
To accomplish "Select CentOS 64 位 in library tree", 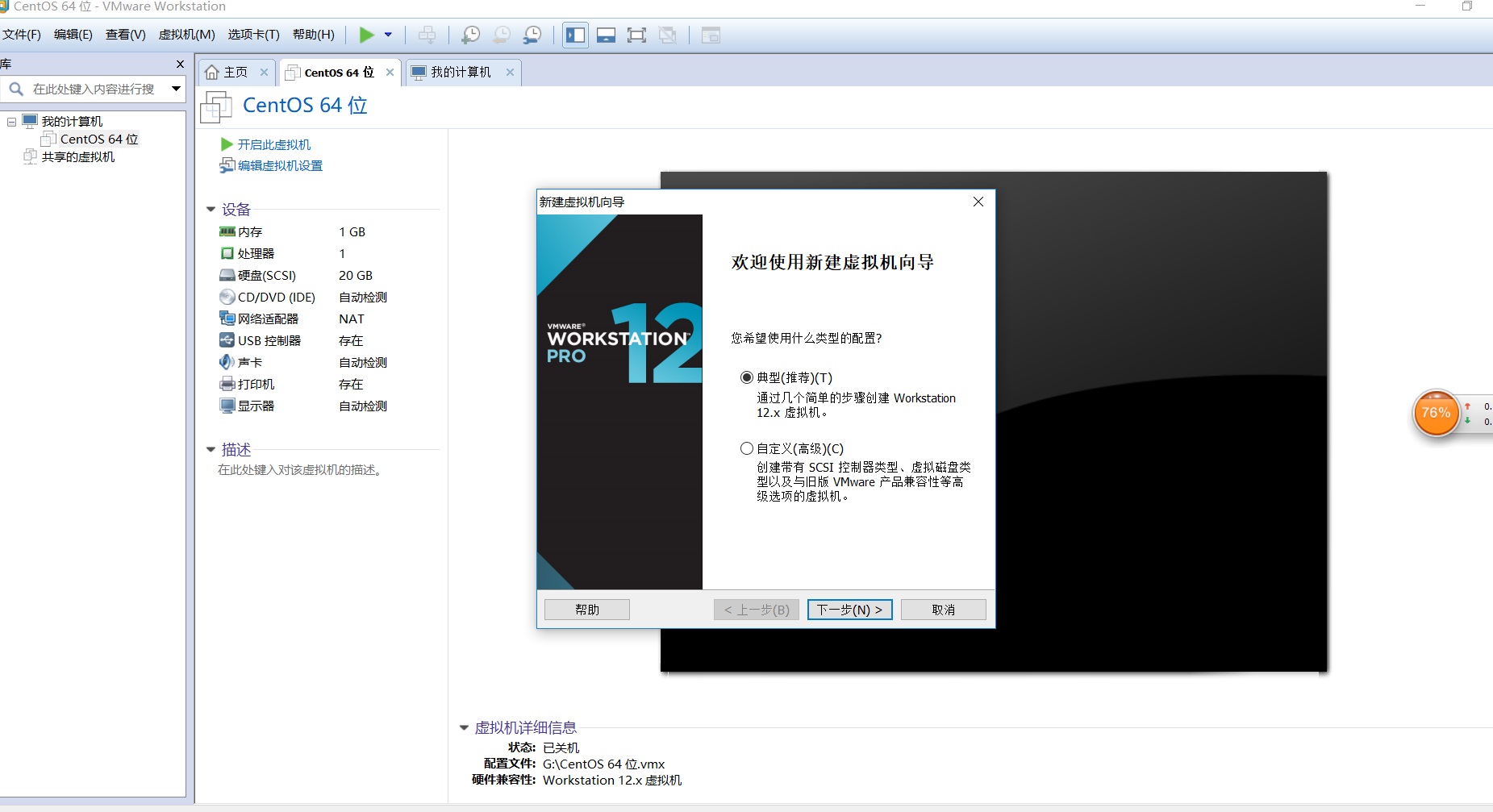I will 98,139.
